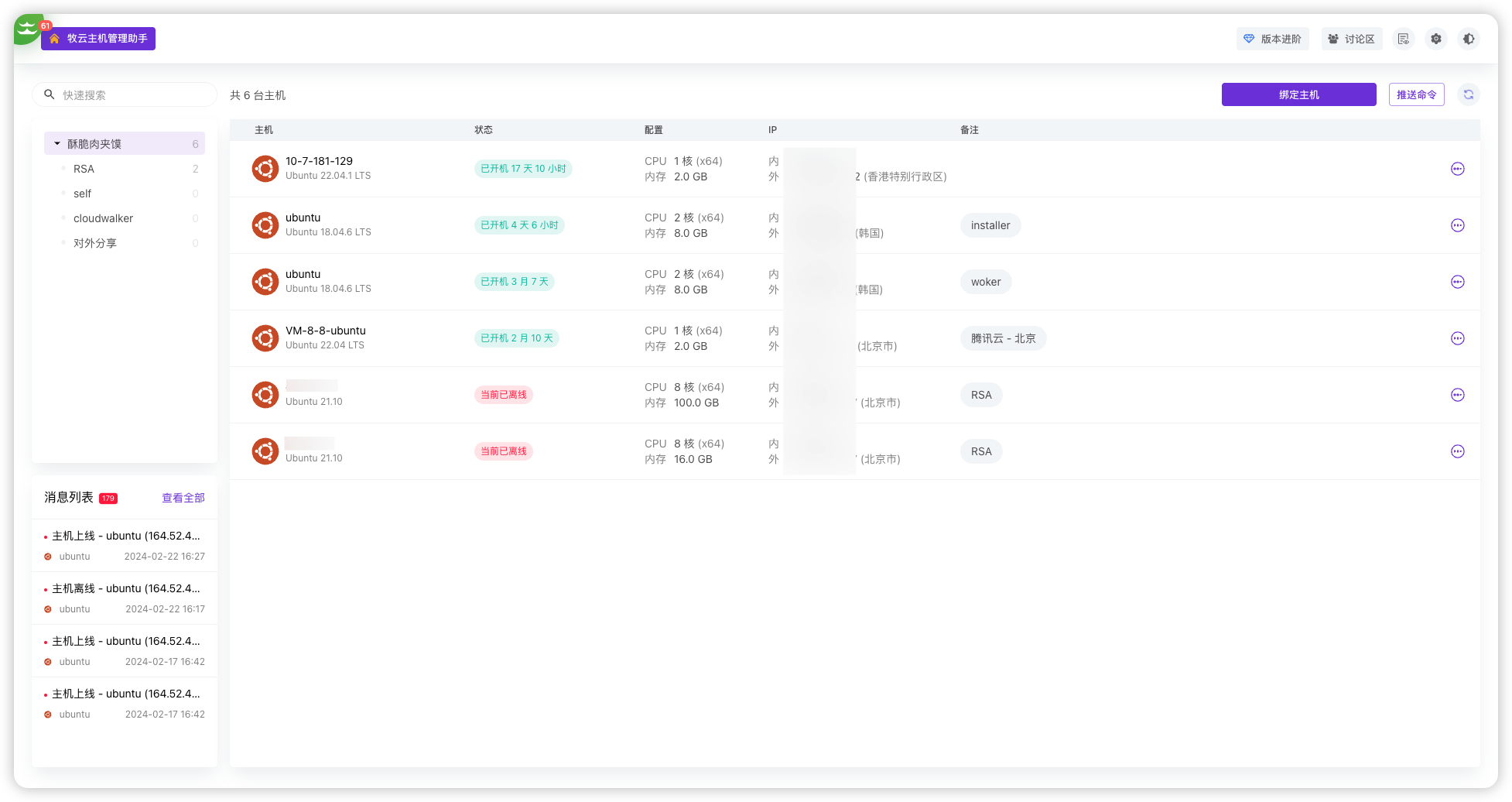Click RSA tag of the 16.0 GB host

[981, 451]
